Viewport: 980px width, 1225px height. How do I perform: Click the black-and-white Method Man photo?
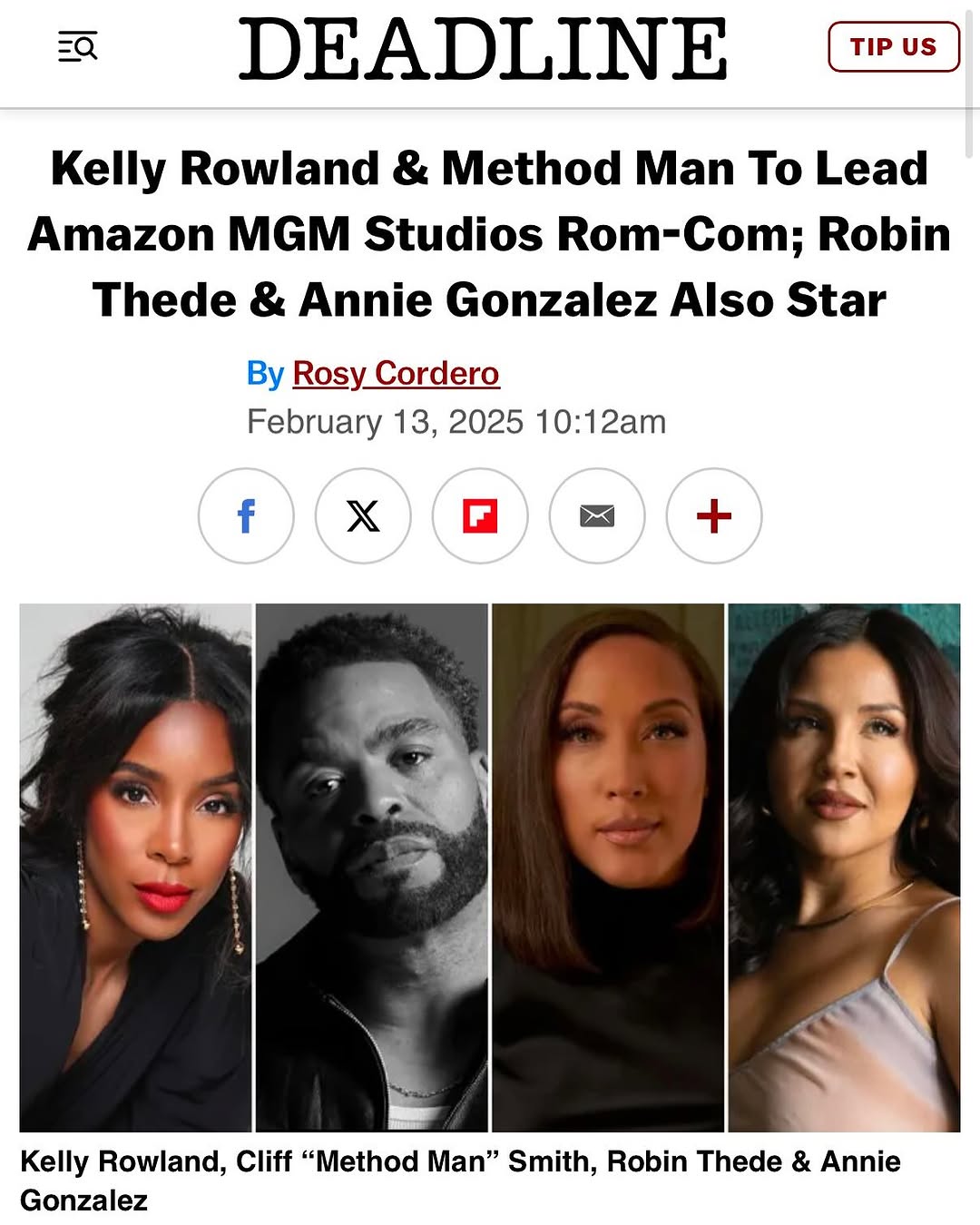tap(372, 867)
